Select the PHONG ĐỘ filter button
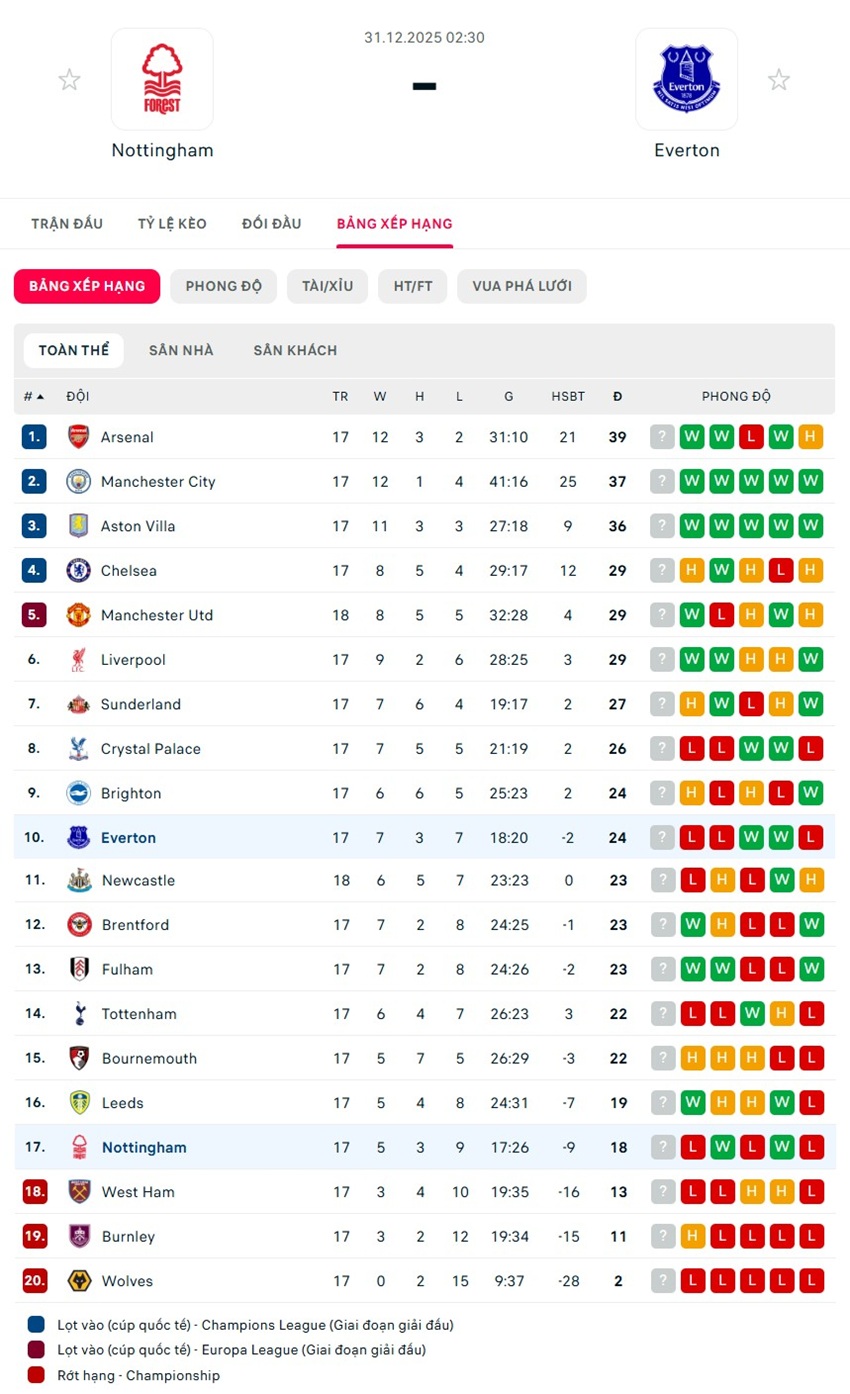850x1394 pixels. (x=224, y=286)
